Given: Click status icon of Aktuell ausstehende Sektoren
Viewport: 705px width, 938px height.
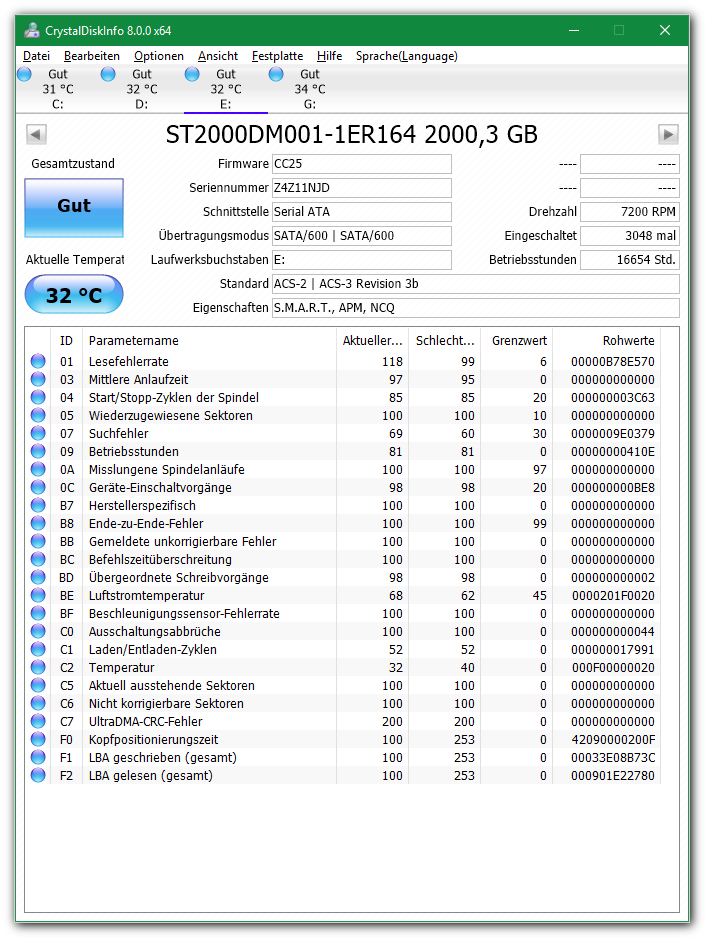Looking at the screenshot, I should (38, 685).
